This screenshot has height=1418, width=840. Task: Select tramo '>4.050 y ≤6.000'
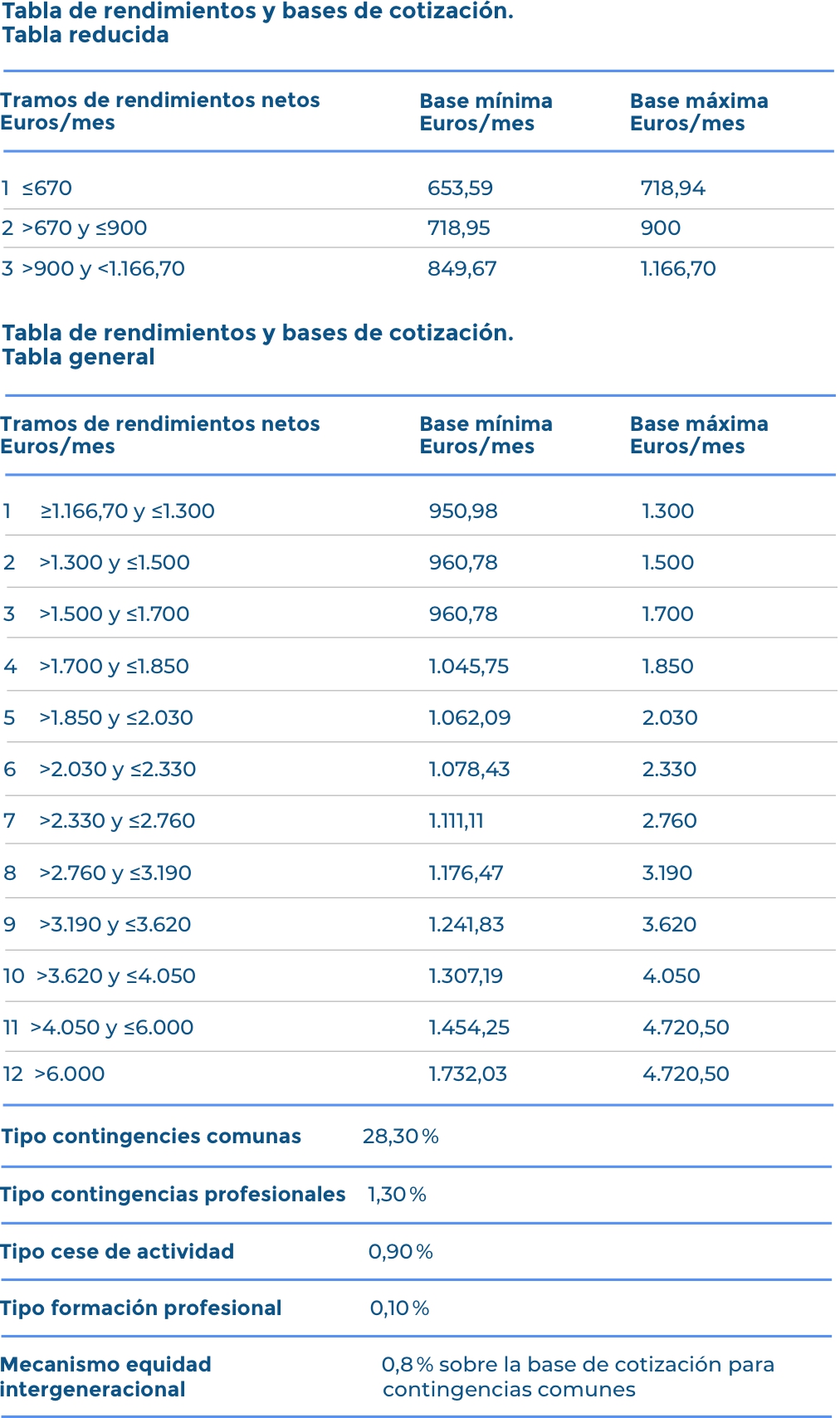[112, 1028]
